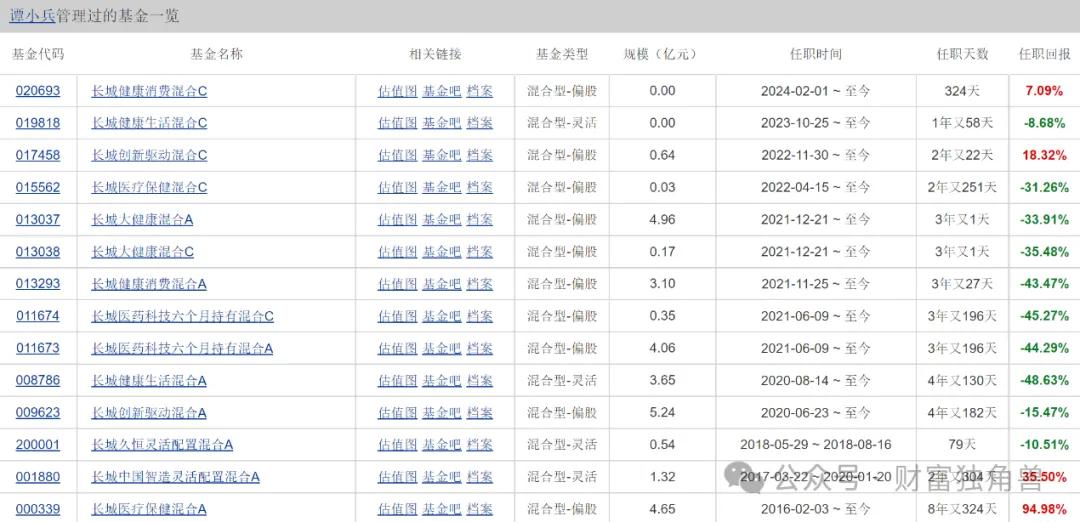Open 估值图 for 长城大健康混合A
This screenshot has height=522, width=1080.
pos(397,220)
